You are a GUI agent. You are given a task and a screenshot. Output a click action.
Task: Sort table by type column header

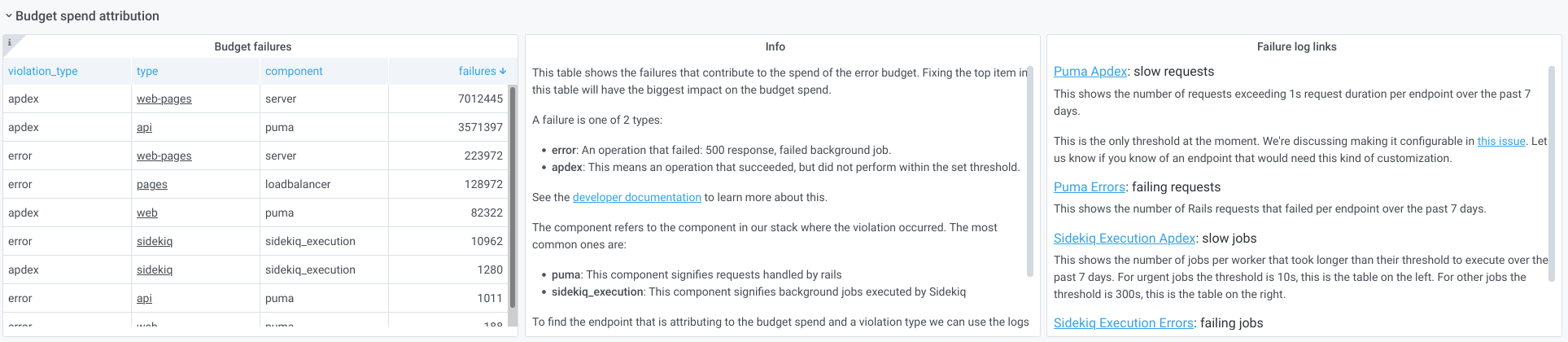pyautogui.click(x=147, y=71)
